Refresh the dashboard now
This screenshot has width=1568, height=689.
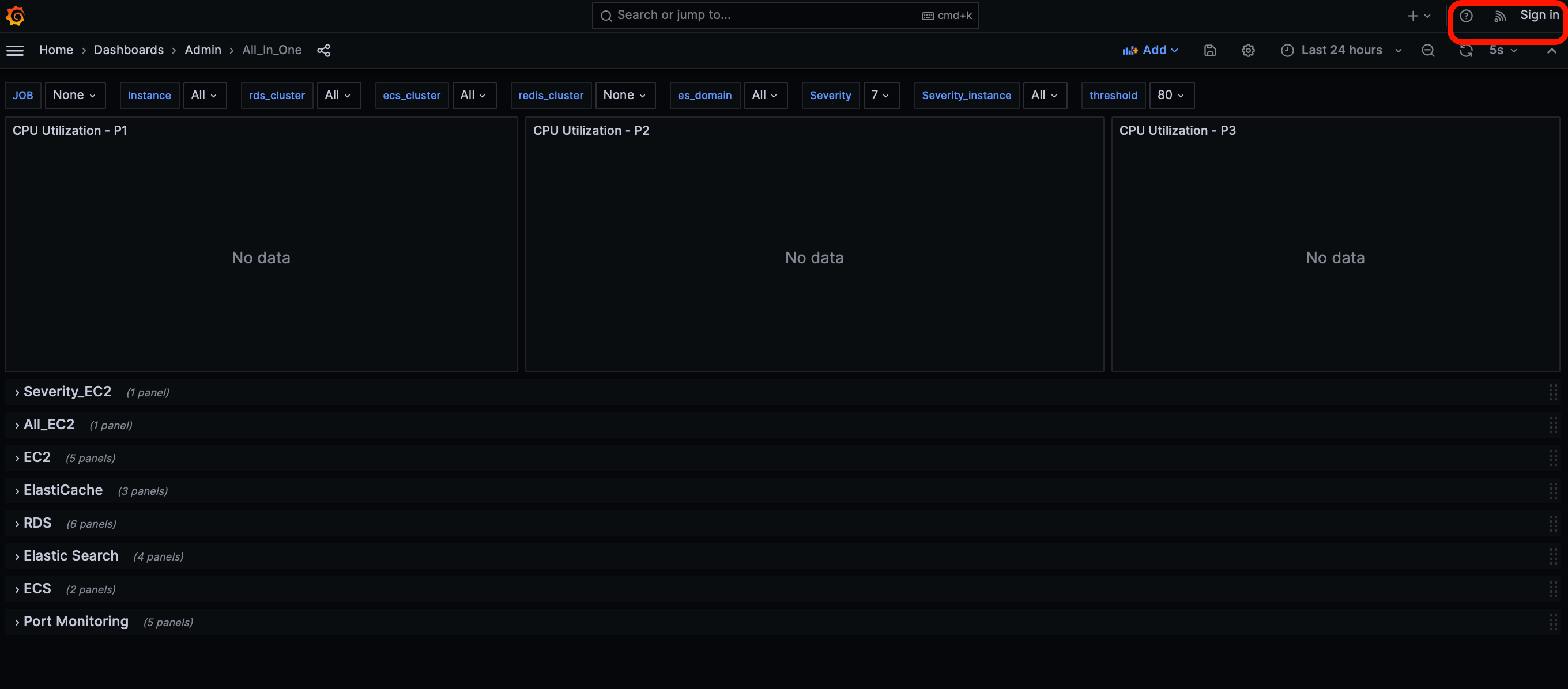tap(1466, 51)
